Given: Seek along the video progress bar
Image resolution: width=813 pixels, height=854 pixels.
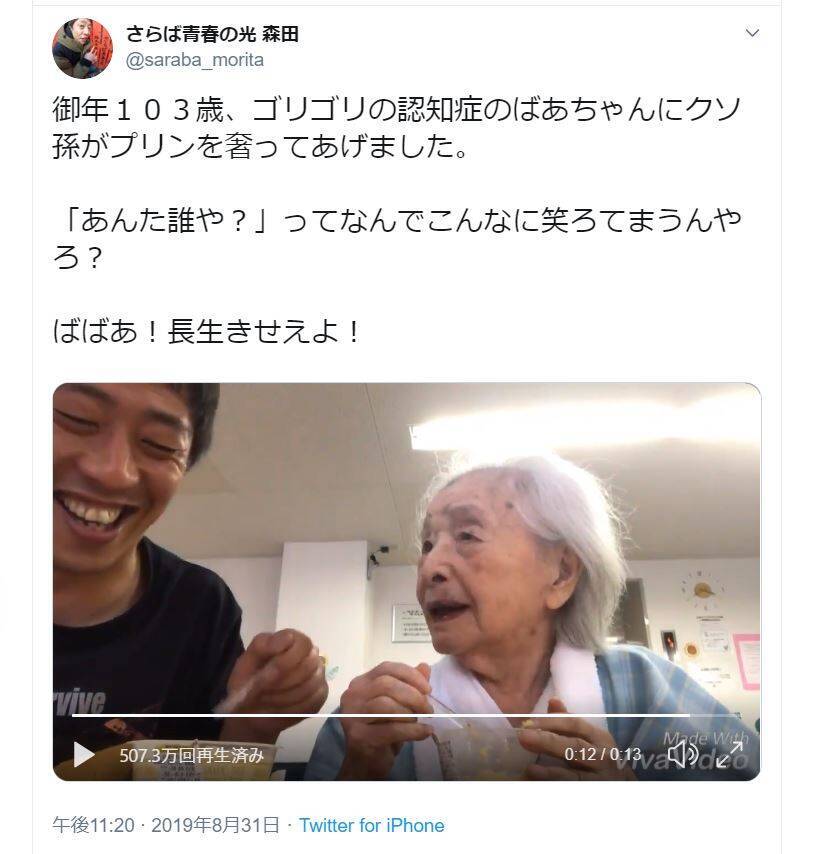Looking at the screenshot, I should point(406,715).
